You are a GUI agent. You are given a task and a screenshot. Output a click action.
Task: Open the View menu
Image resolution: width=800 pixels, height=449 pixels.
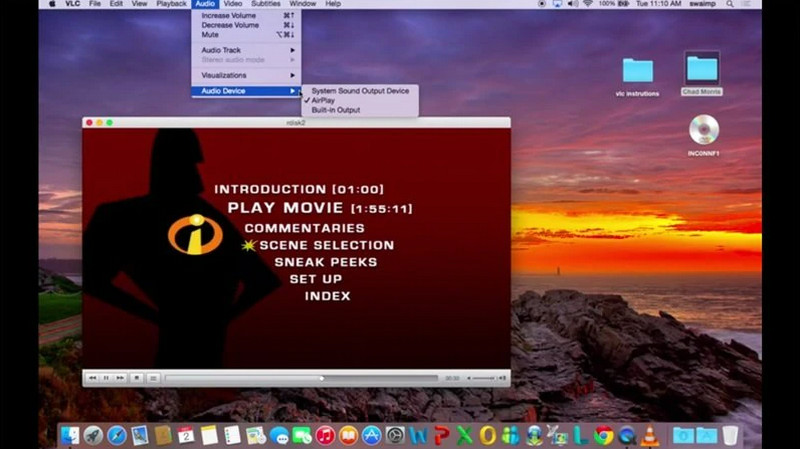click(139, 4)
